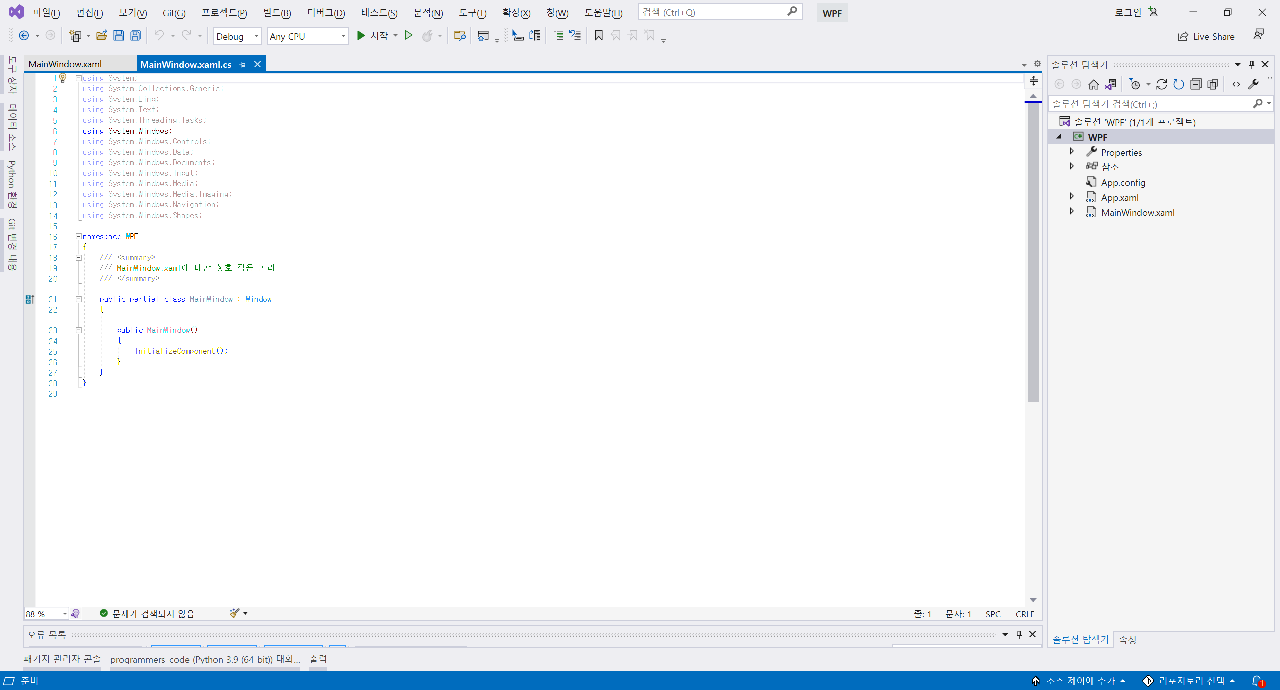Image resolution: width=1280 pixels, height=690 pixels.
Task: Open the Debug configuration dropdown
Action: click(236, 35)
